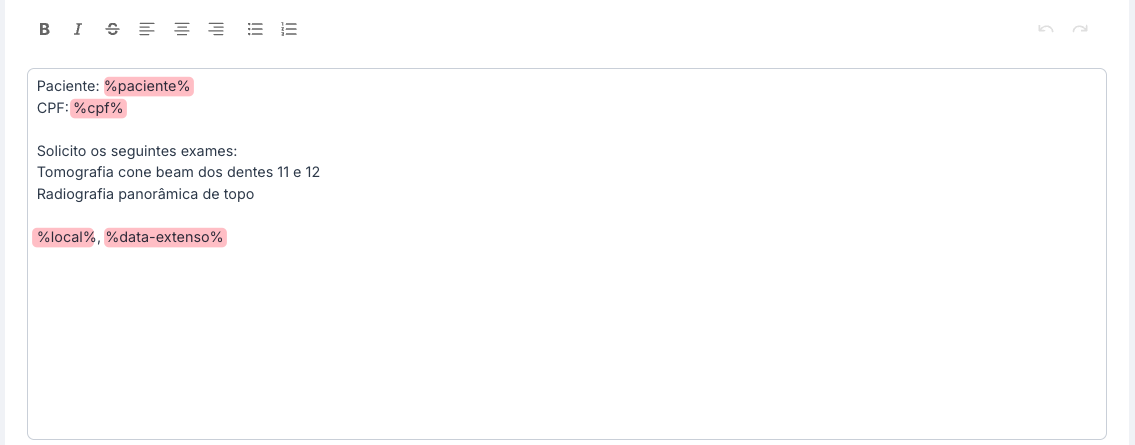Select the %paciente% placeholder tag
This screenshot has width=1135, height=445.
(x=148, y=86)
